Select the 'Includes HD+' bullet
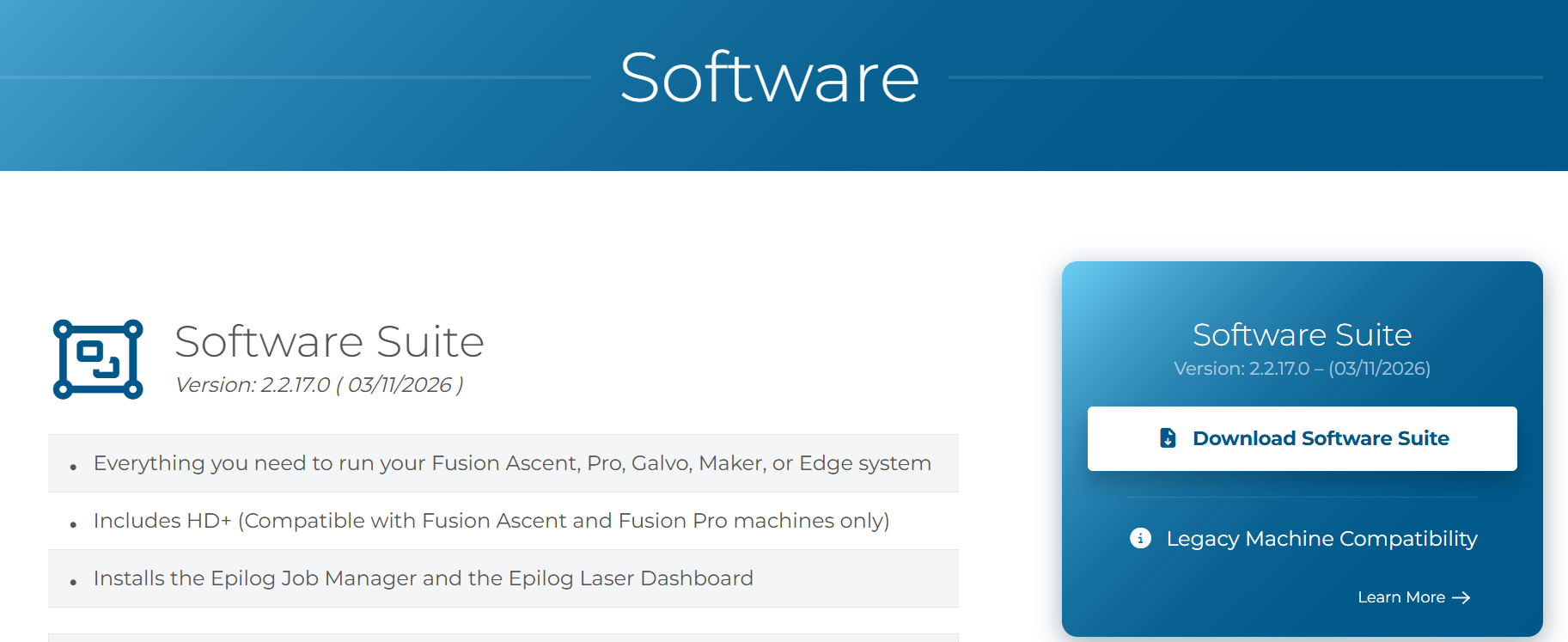 [x=503, y=521]
